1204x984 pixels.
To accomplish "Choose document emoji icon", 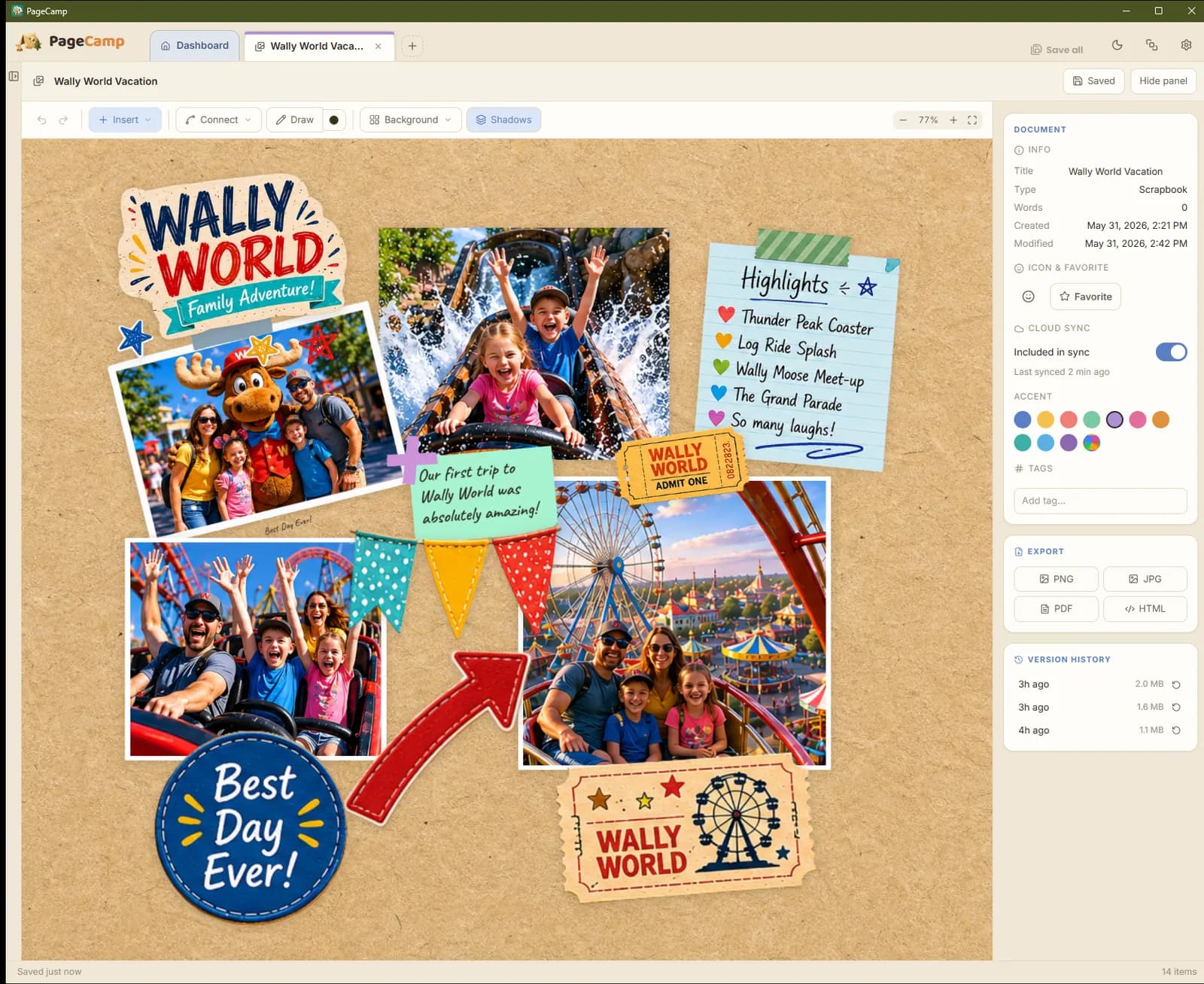I will click(x=1029, y=297).
